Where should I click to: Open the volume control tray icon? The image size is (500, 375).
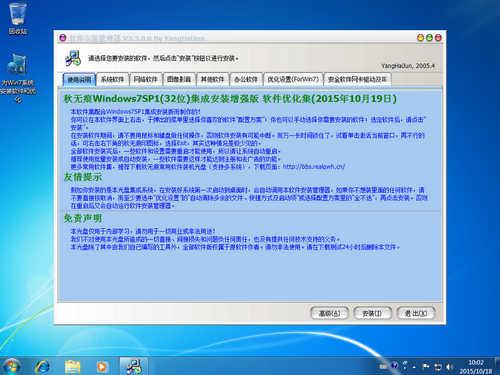[x=449, y=367]
